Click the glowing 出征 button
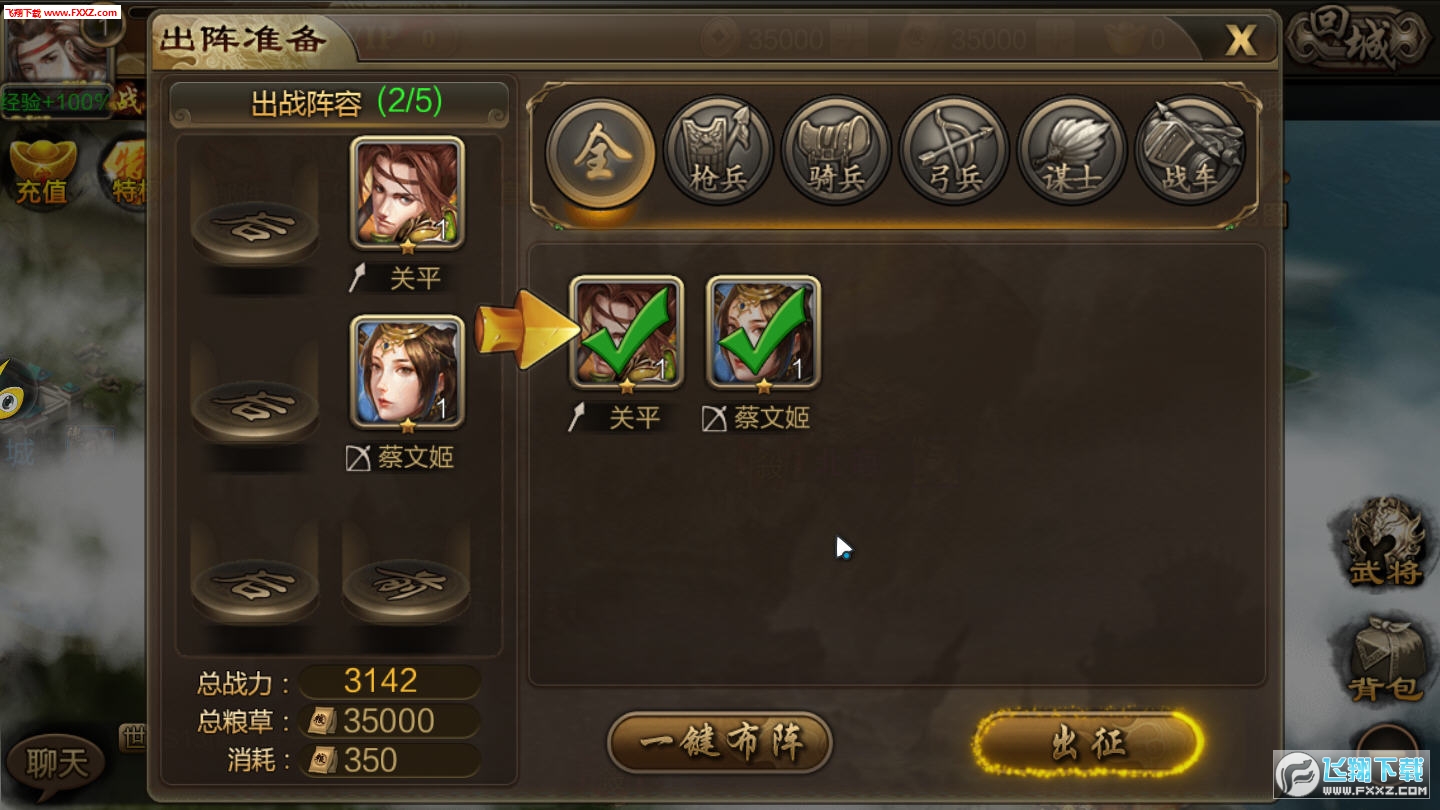Image resolution: width=1440 pixels, height=810 pixels. click(x=1088, y=744)
